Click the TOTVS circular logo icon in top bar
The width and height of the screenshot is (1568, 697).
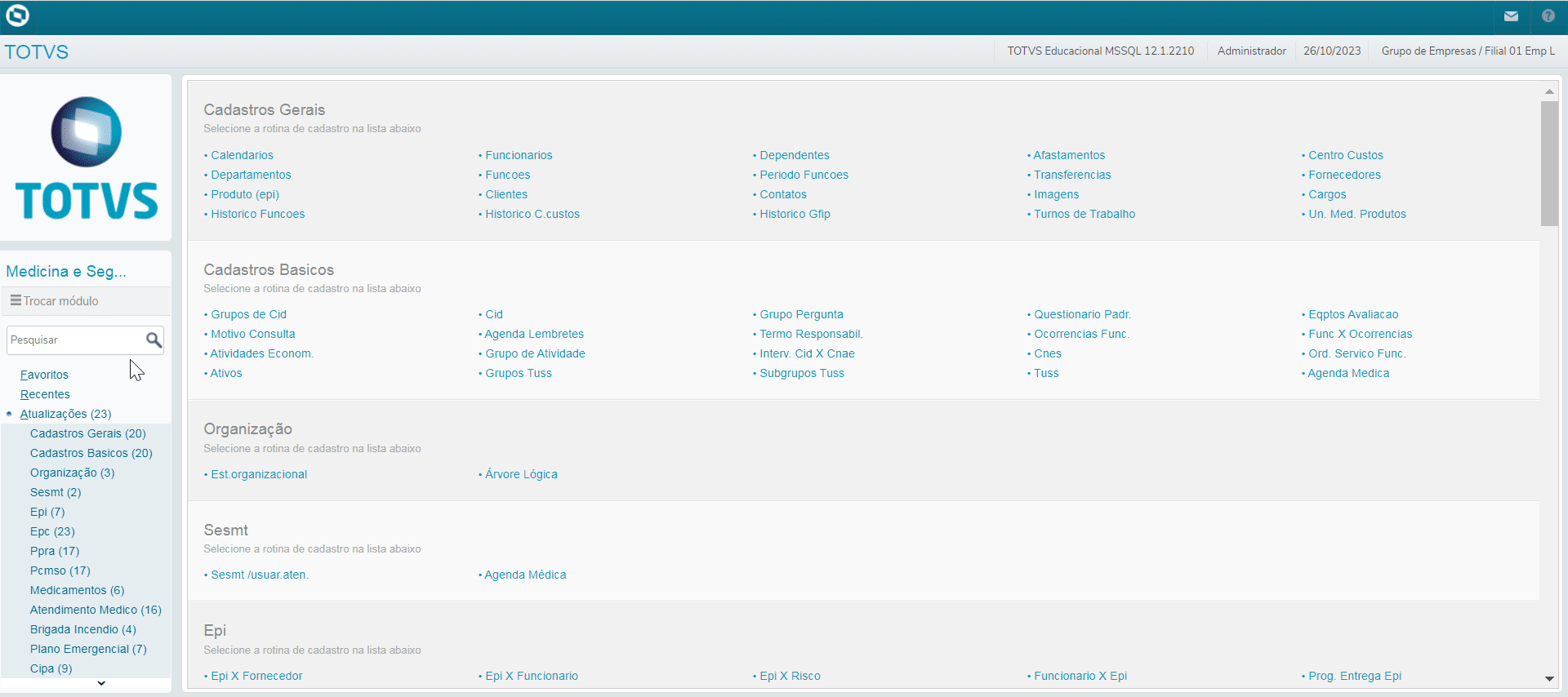(17, 16)
